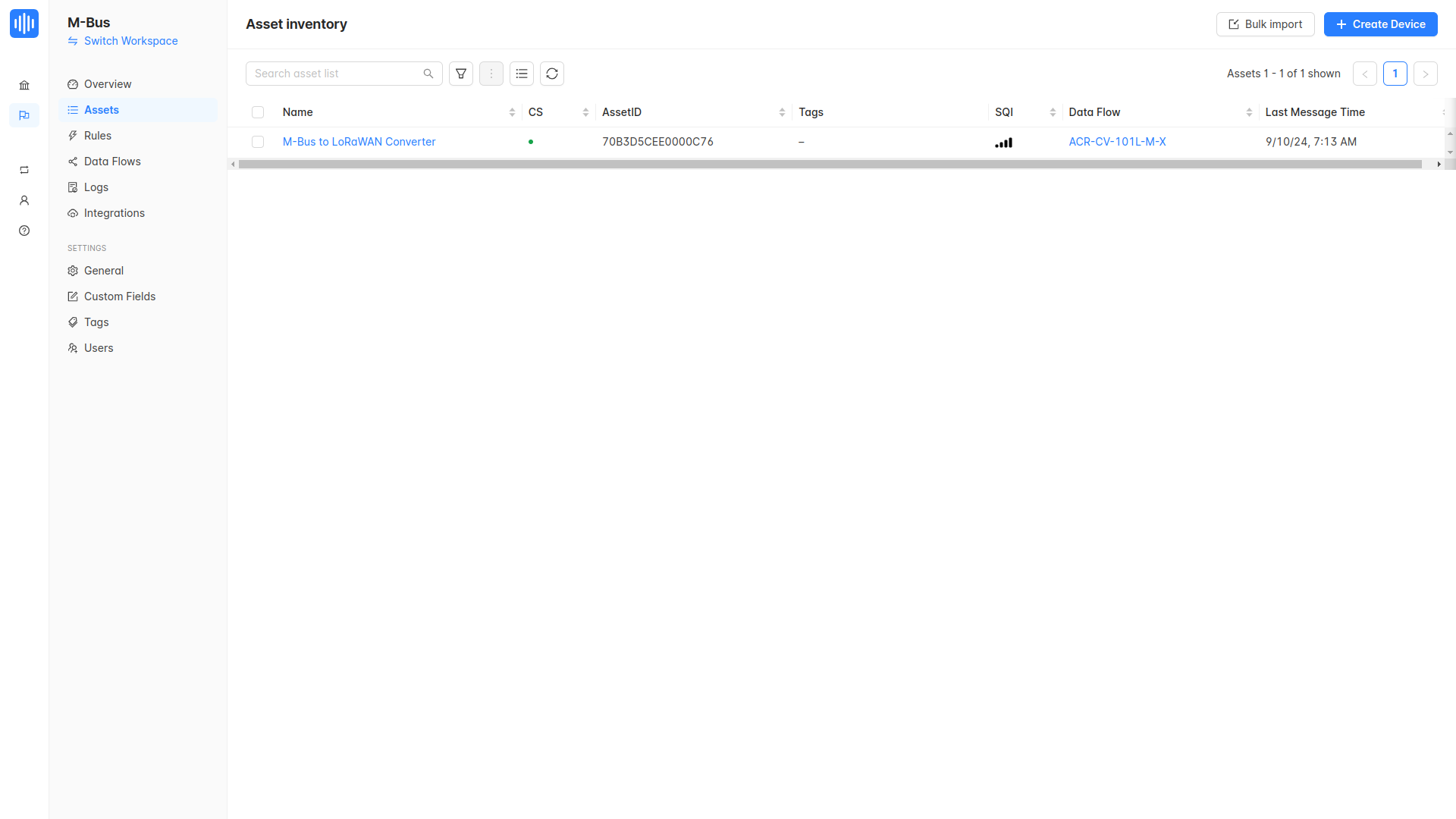Click the Create Device button
Image resolution: width=1456 pixels, height=819 pixels.
tap(1380, 24)
